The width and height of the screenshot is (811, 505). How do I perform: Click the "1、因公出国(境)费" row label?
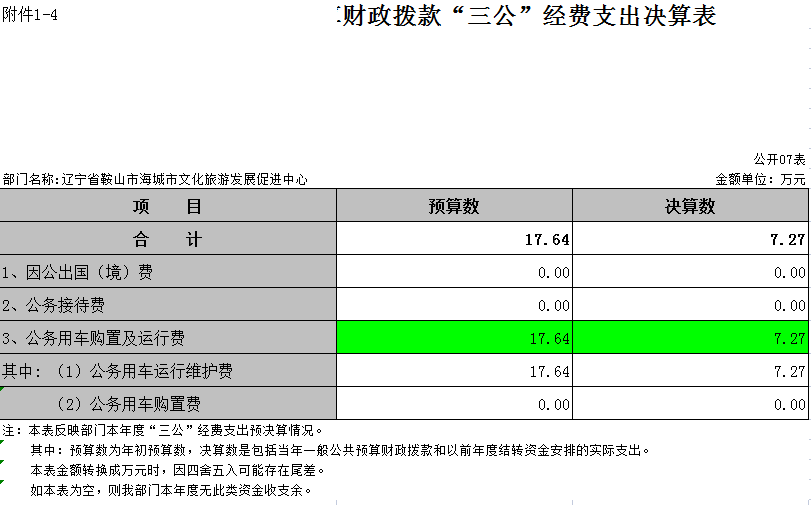pos(168,272)
